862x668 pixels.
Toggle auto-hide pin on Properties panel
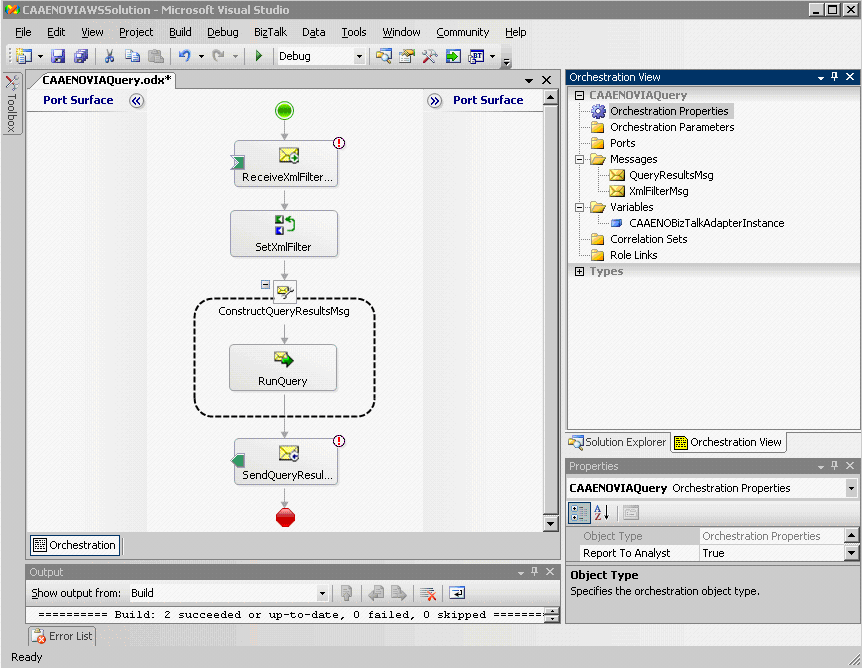(835, 466)
